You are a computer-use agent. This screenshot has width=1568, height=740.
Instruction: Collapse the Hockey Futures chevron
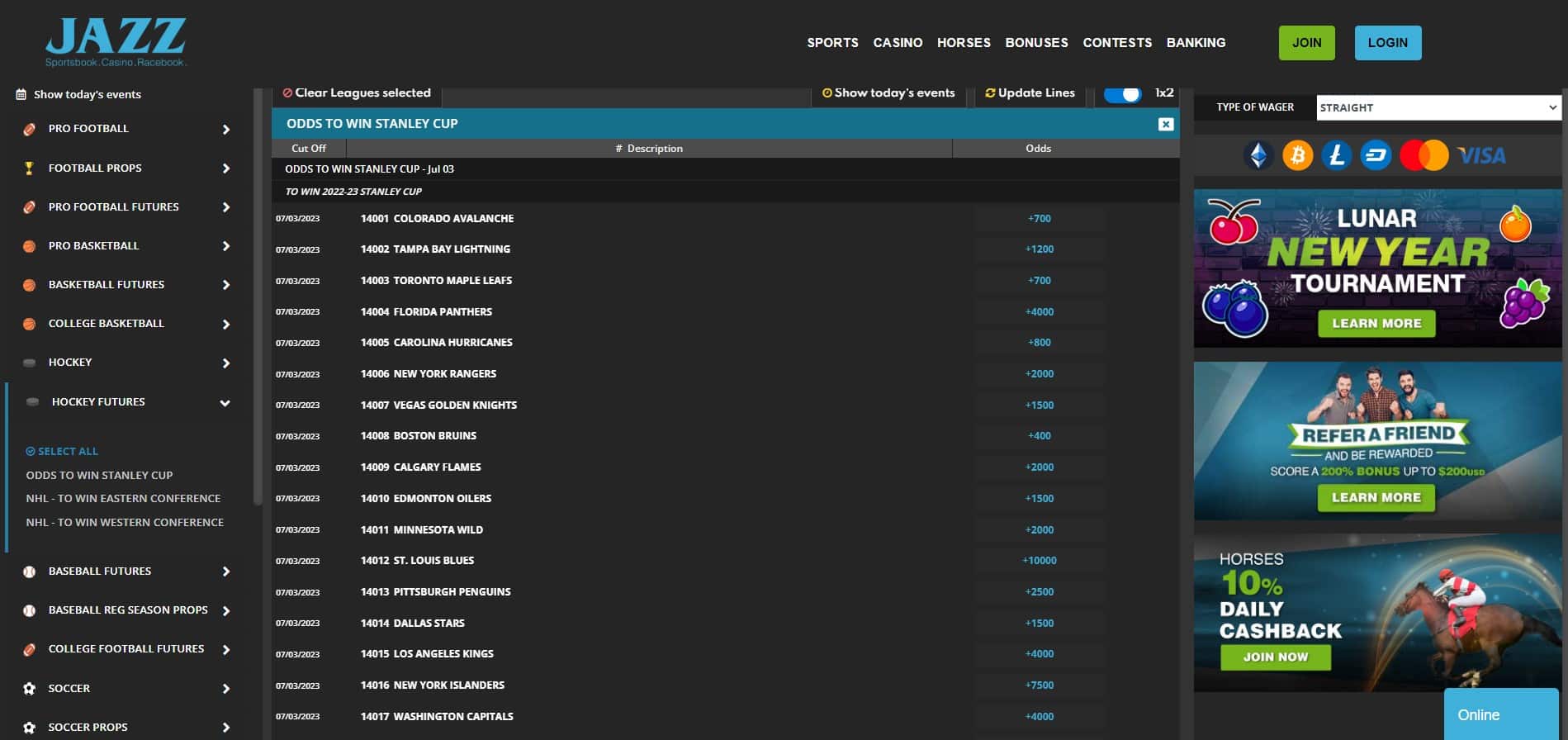(x=225, y=403)
